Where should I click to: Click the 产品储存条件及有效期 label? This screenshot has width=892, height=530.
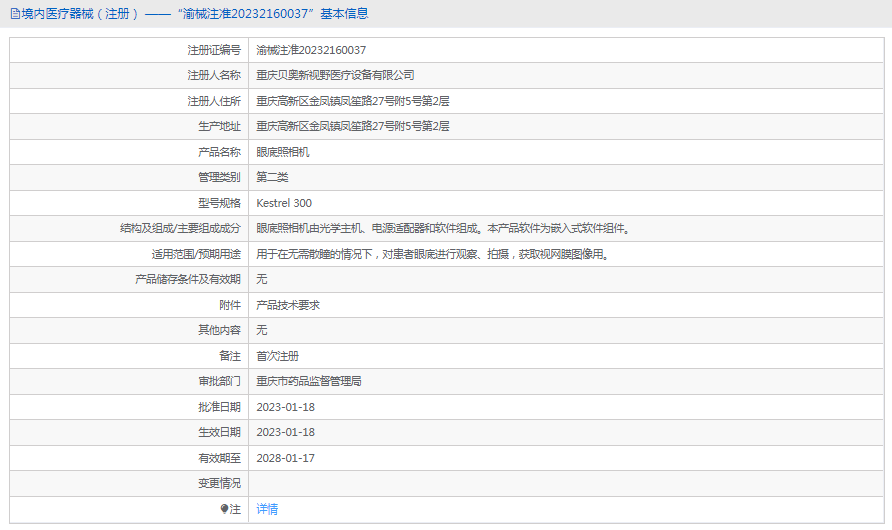(188, 279)
